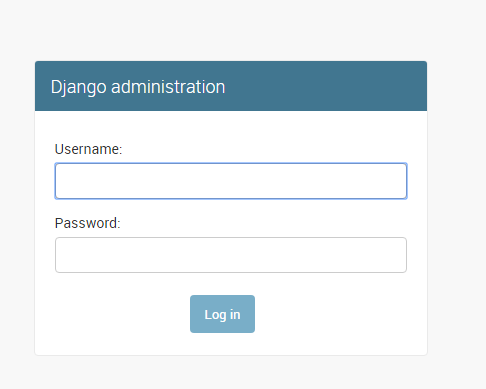The width and height of the screenshot is (486, 389).
Task: Select the blue header banner area
Action: (231, 86)
